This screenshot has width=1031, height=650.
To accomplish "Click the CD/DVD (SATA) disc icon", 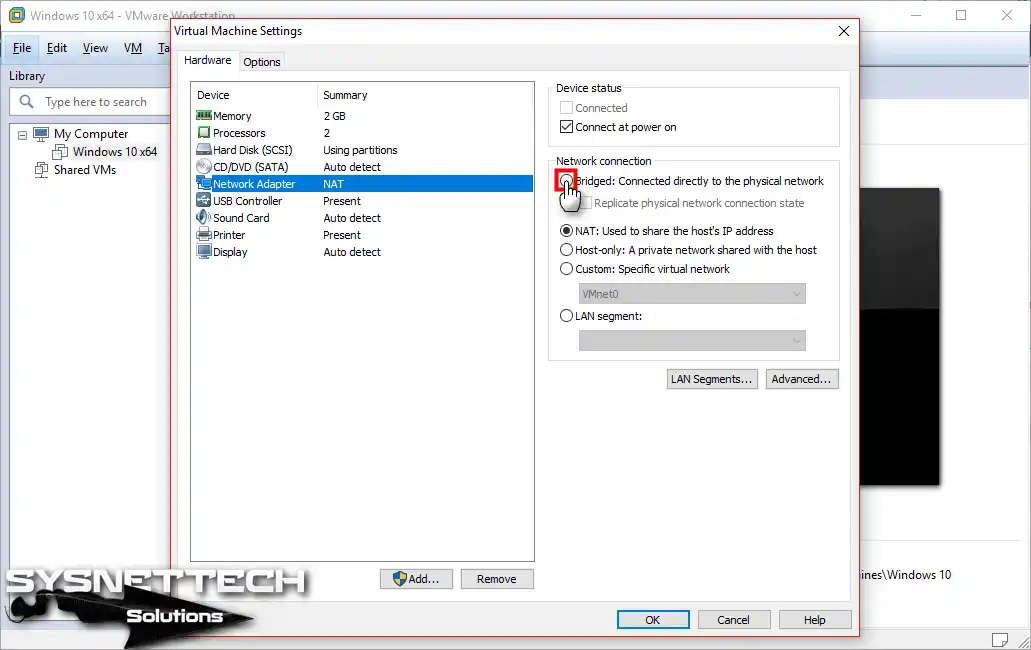I will click(204, 167).
